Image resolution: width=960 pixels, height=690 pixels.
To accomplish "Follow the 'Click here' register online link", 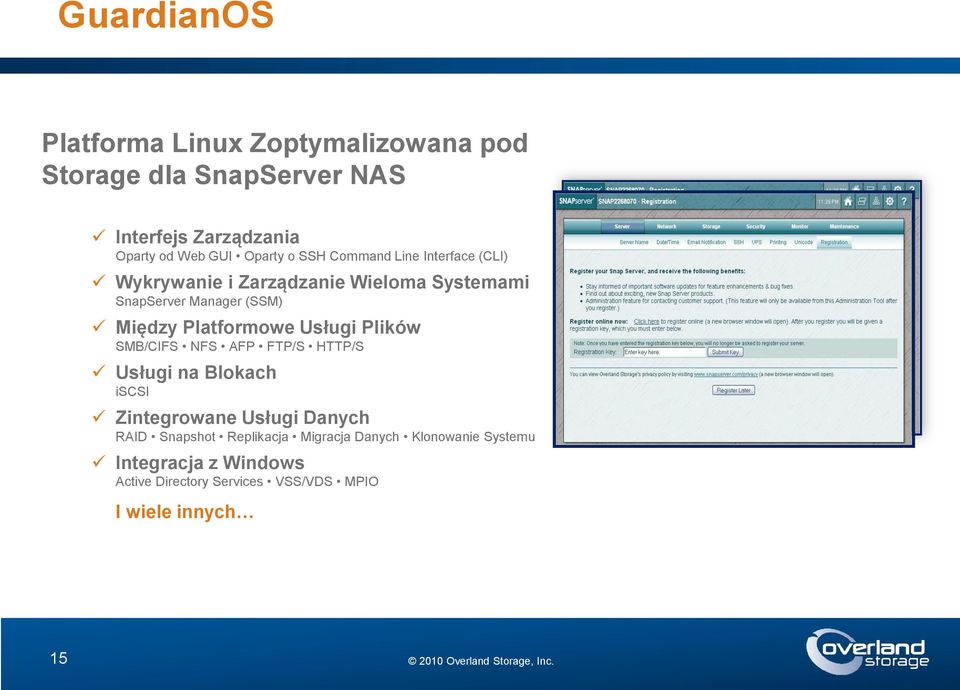I will (647, 321).
